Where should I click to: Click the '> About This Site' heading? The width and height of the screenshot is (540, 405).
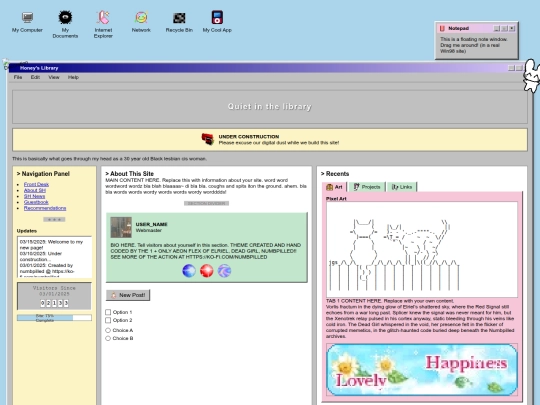(129, 174)
